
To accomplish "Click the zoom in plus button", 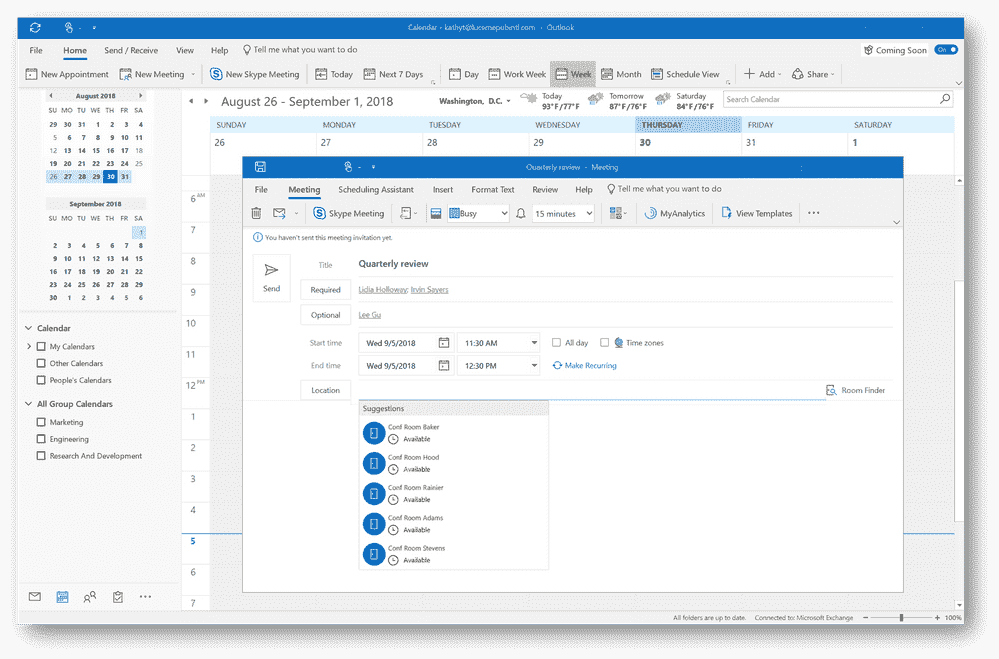I will 937,618.
